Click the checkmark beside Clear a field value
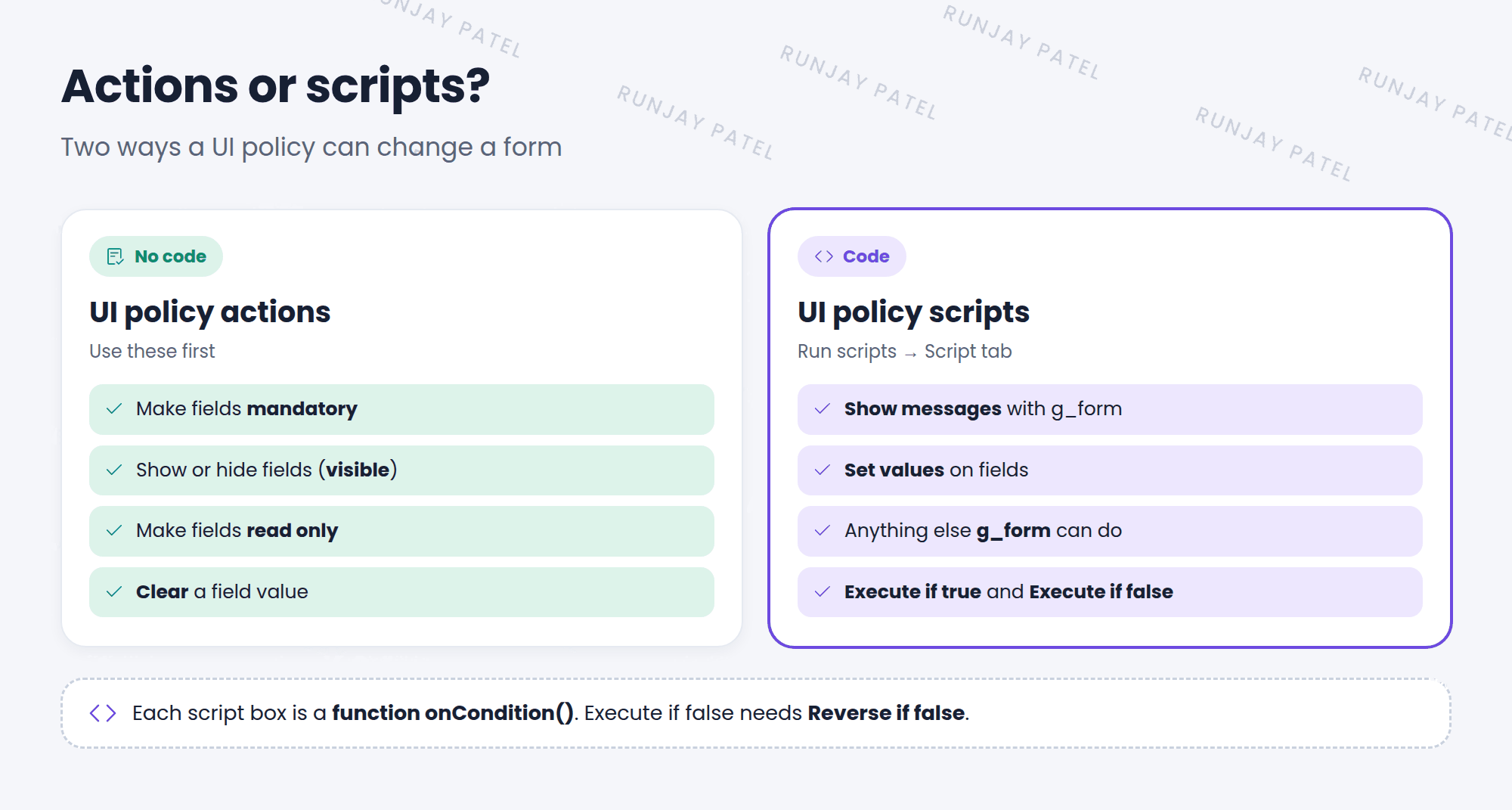This screenshot has width=1512, height=810. pyautogui.click(x=114, y=592)
